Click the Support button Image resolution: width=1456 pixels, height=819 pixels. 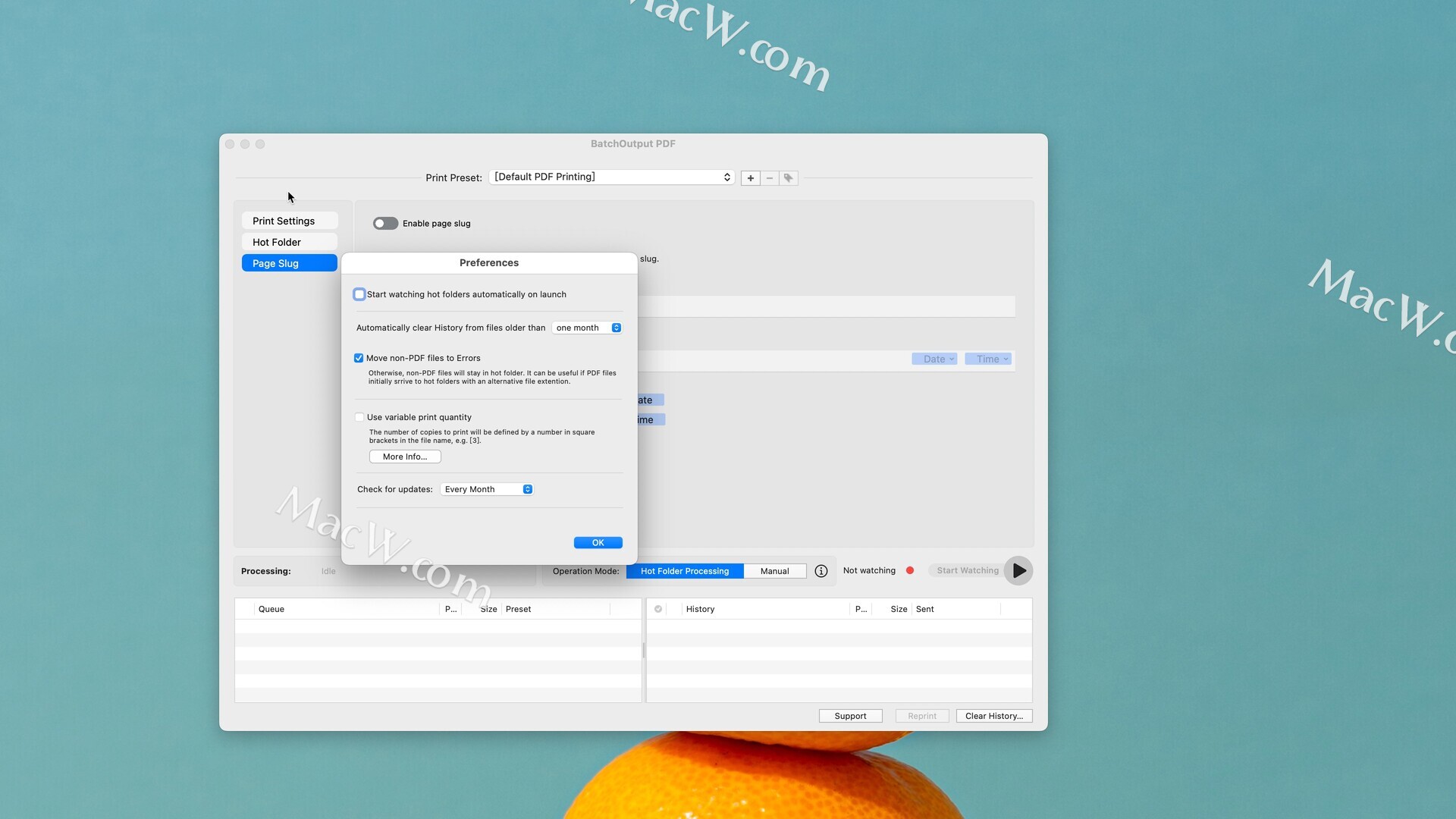(850, 716)
